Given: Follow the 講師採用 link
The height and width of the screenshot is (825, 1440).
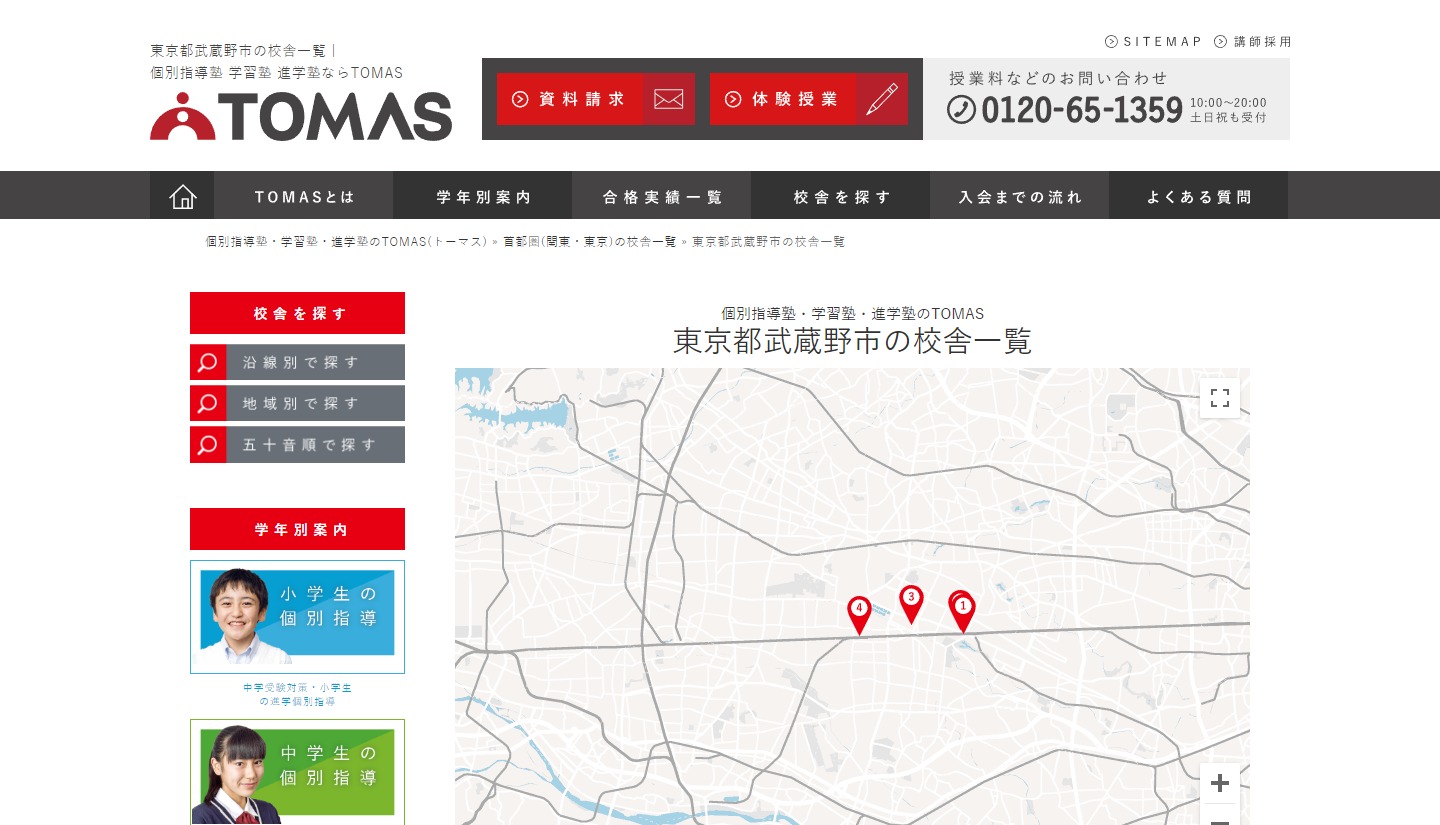Looking at the screenshot, I should pyautogui.click(x=1253, y=41).
